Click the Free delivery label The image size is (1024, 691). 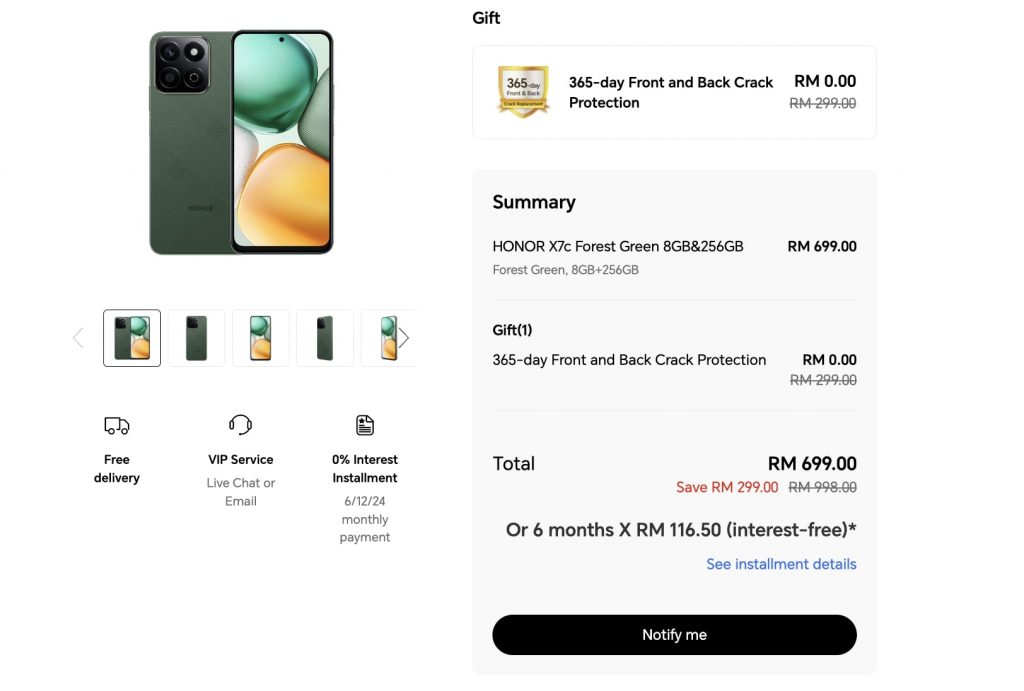tap(117, 469)
